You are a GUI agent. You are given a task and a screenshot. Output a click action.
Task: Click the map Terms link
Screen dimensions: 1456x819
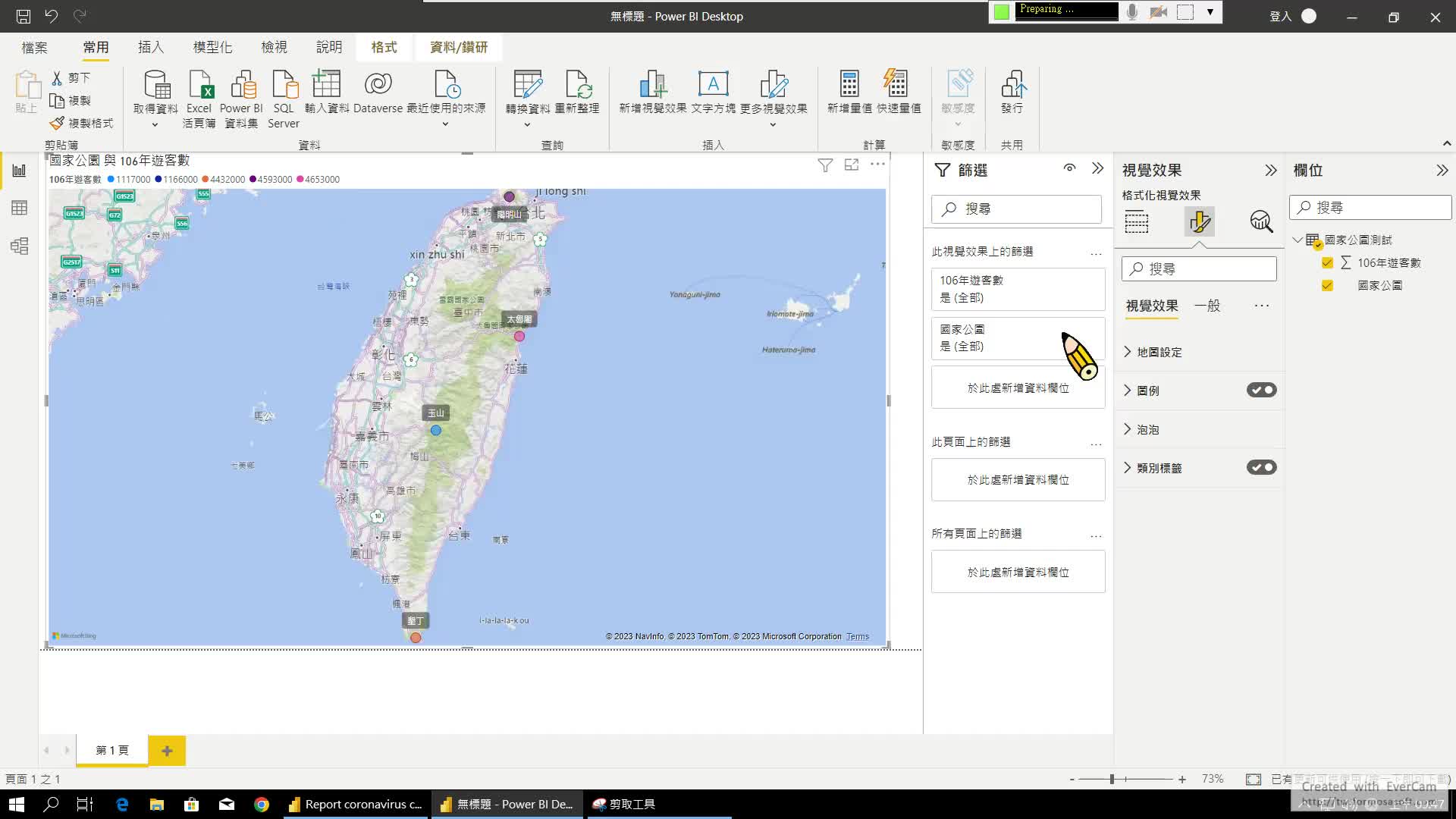click(858, 636)
